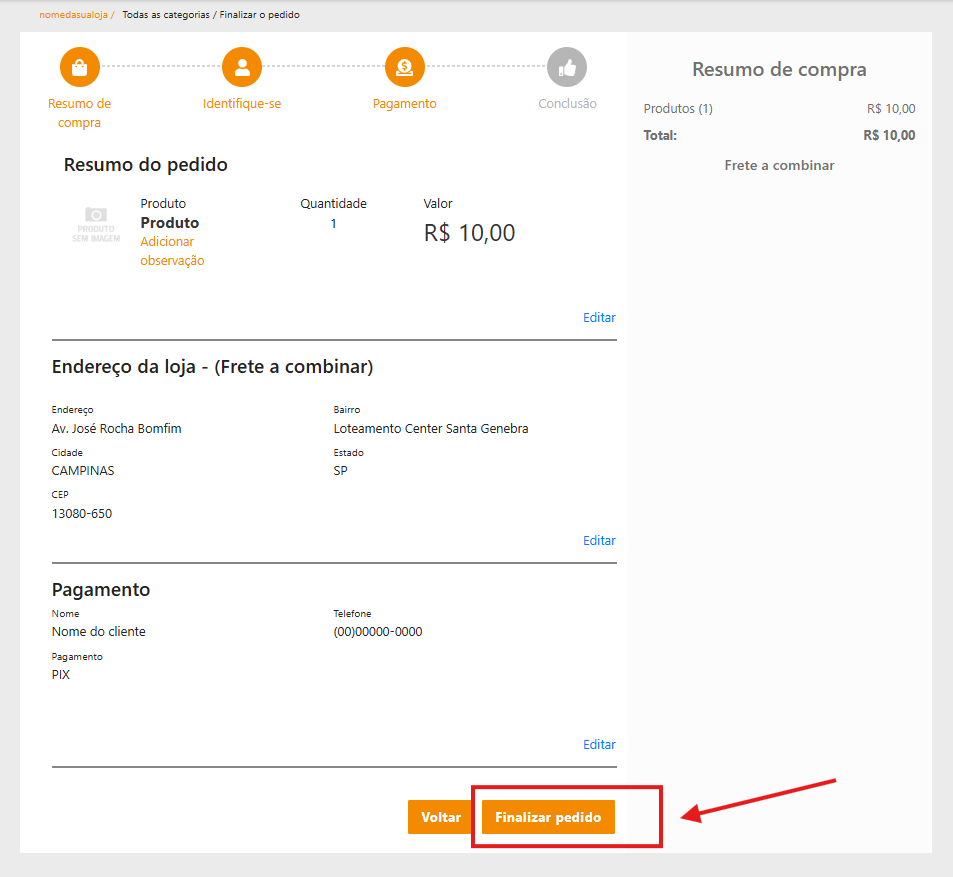Image resolution: width=953 pixels, height=877 pixels.
Task: Edit the Pagamento section
Action: (599, 744)
